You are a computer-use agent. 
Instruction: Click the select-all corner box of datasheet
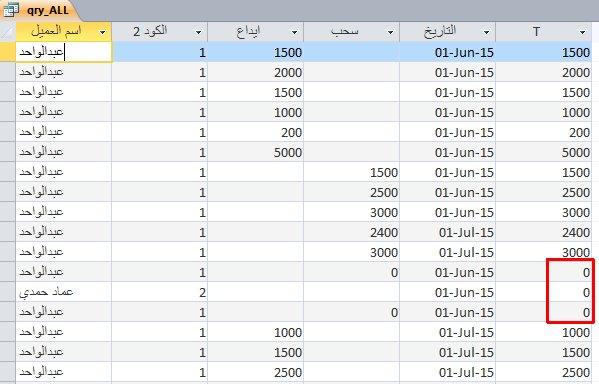pos(8,32)
